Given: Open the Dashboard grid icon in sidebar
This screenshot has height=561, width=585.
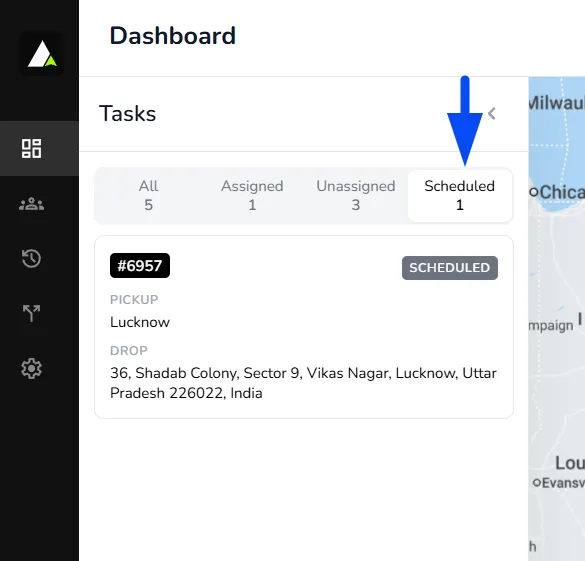Looking at the screenshot, I should (31, 148).
